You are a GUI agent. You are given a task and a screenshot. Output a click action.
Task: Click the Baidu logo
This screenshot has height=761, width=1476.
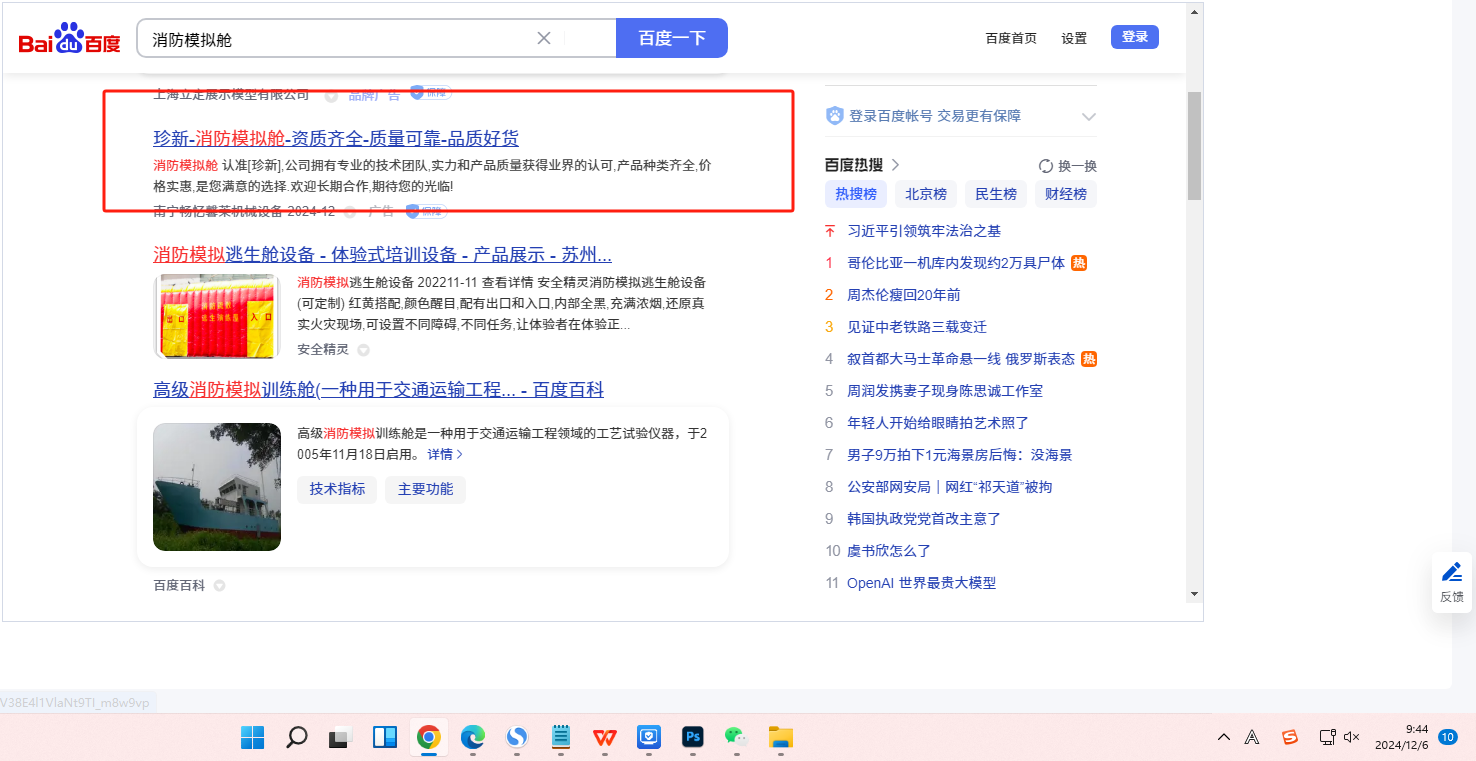tap(69, 39)
